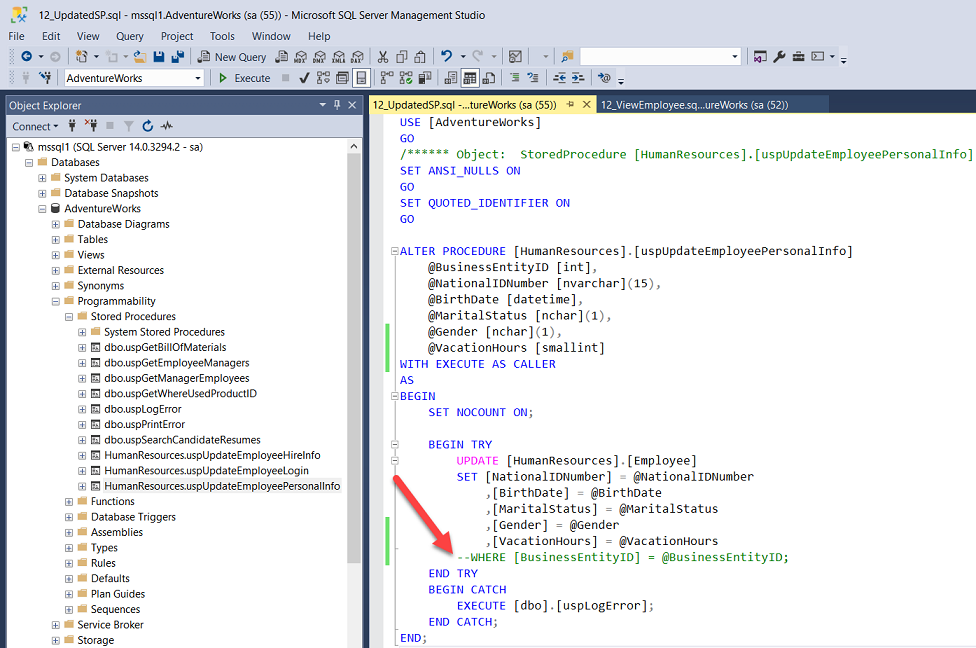Click the Refresh icon in Object Explorer
This screenshot has height=648, width=976.
point(148,126)
